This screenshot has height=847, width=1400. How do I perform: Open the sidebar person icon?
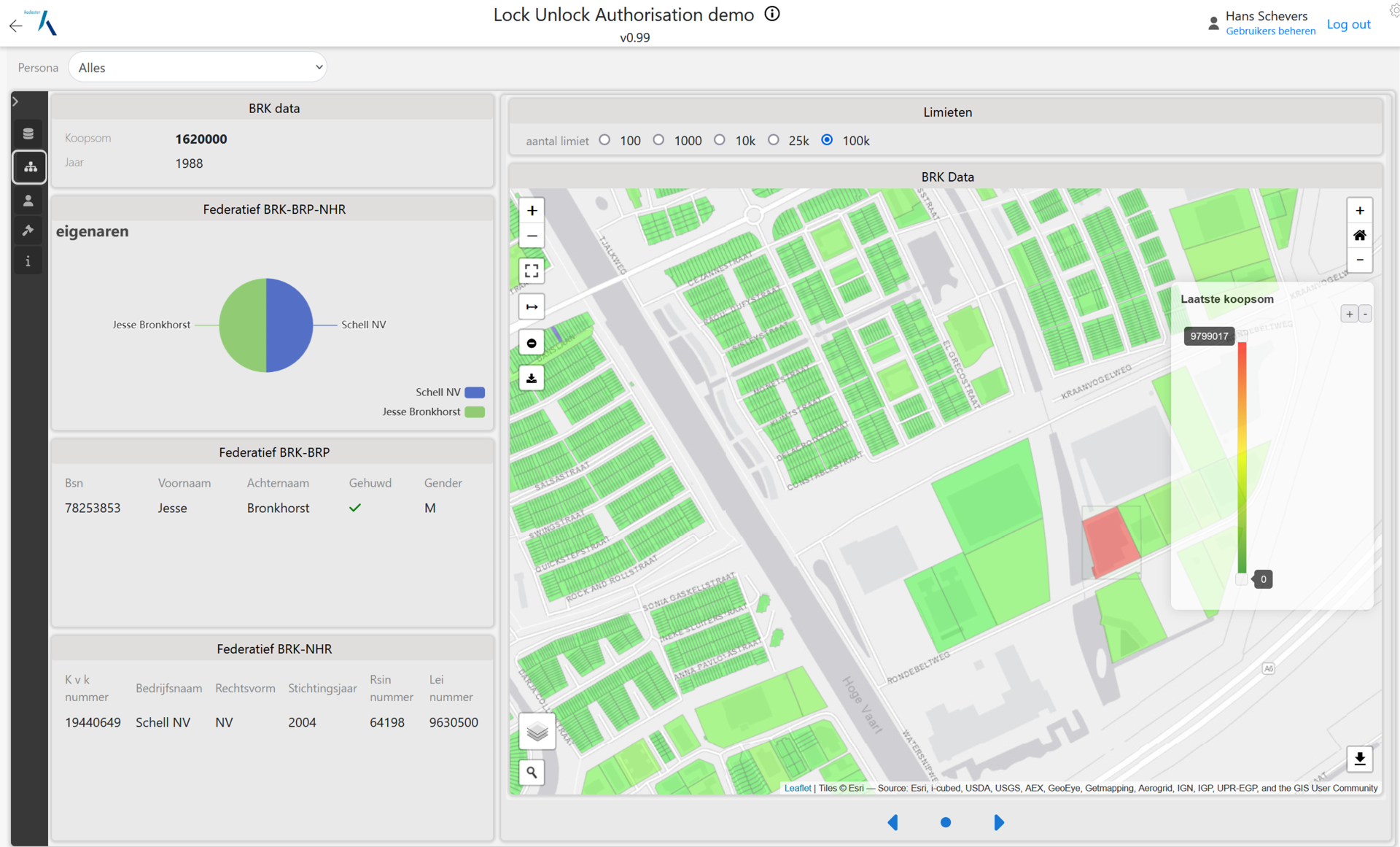(28, 201)
